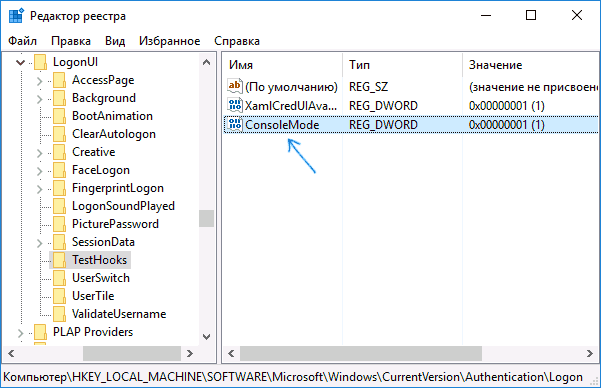Viewport: 601px width, 388px height.
Task: Click the LogonSoundPlayed folder icon
Action: 59,206
